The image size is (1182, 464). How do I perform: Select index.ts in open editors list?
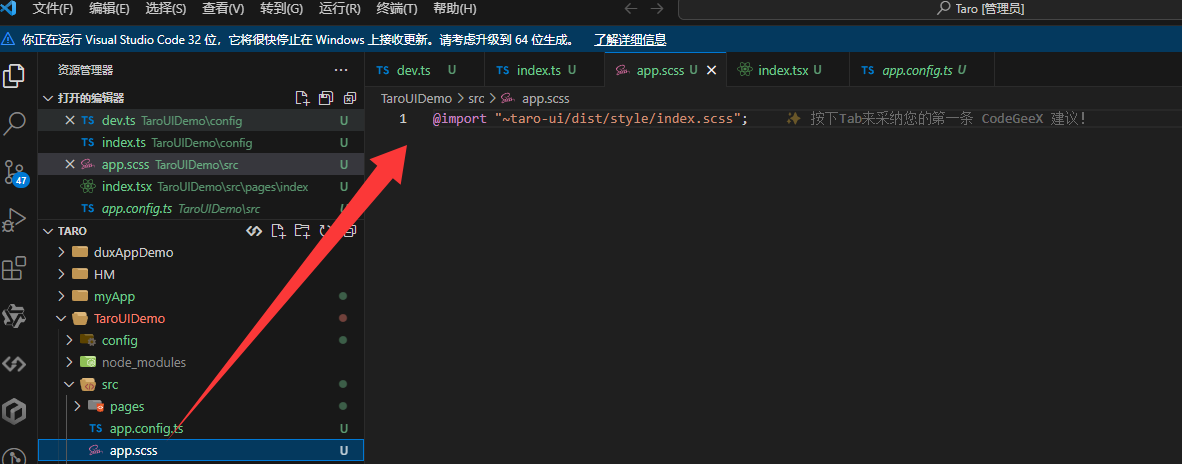(201, 142)
